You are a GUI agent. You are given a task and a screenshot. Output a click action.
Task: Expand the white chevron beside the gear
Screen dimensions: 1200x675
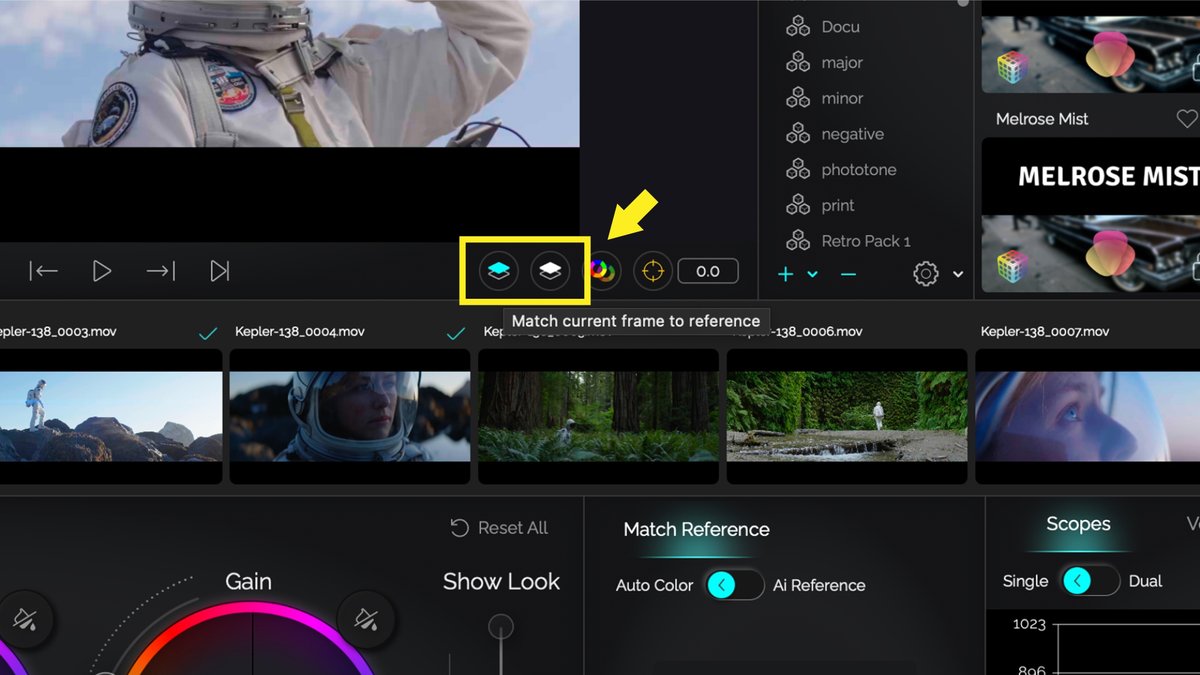958,274
